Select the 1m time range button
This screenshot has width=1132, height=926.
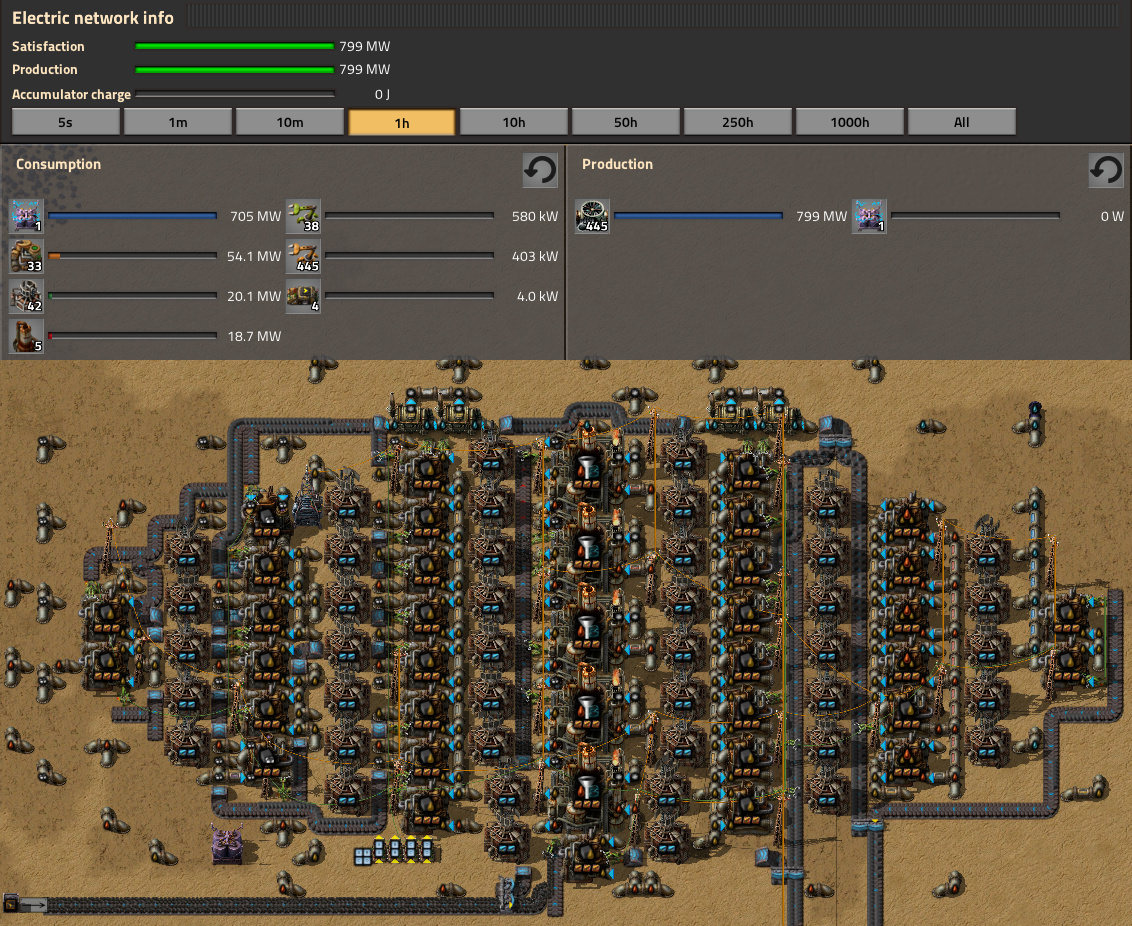(178, 122)
